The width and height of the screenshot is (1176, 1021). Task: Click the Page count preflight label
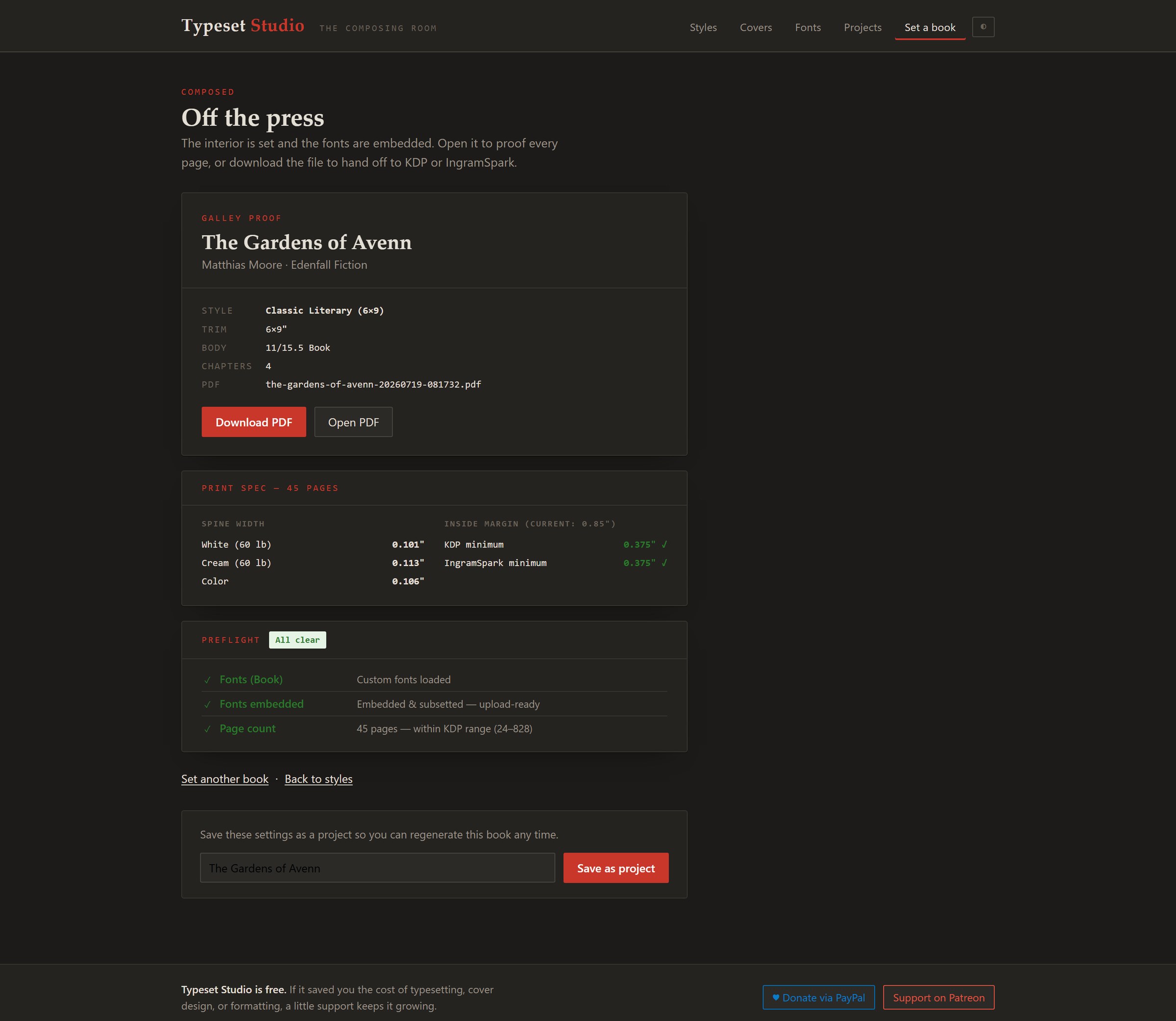(248, 729)
